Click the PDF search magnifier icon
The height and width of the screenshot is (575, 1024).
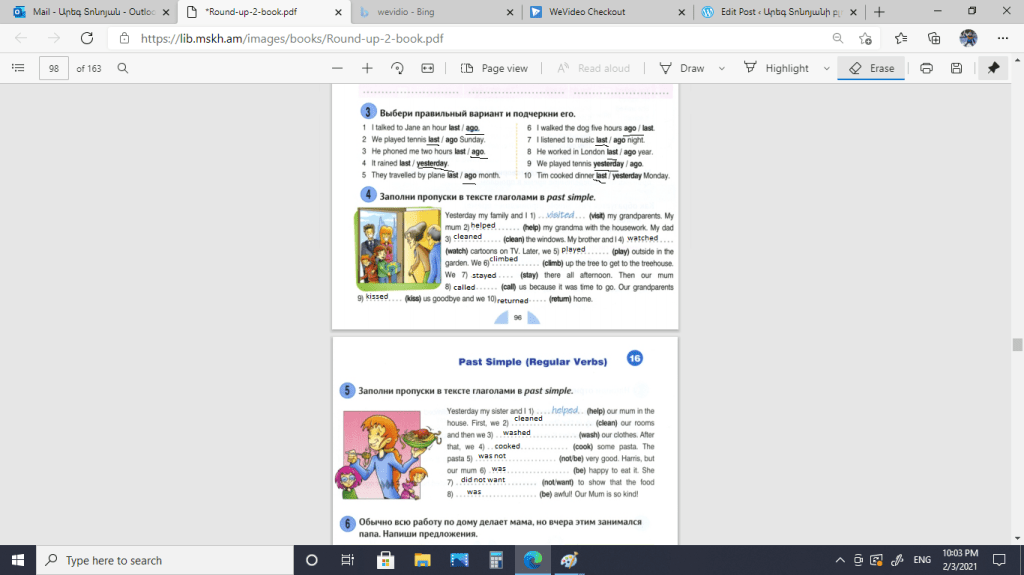coord(123,68)
